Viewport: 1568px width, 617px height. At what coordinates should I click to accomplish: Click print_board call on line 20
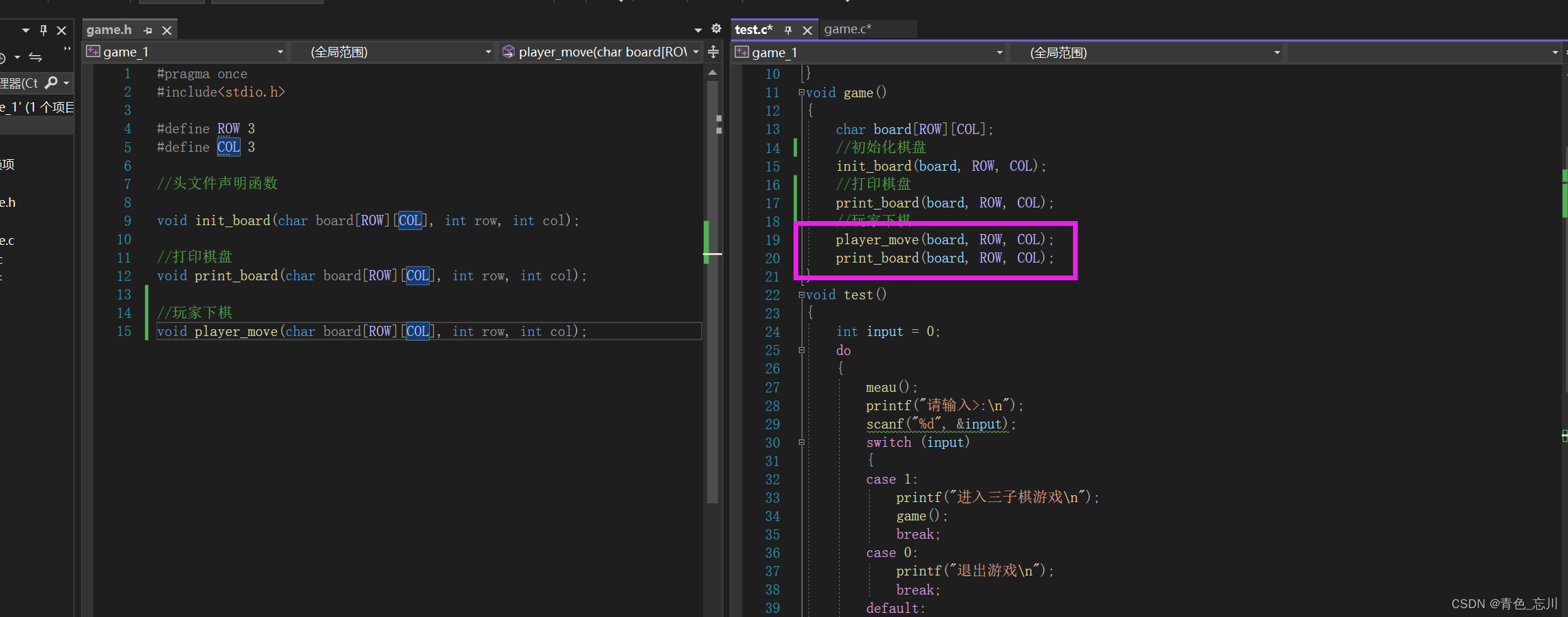944,258
